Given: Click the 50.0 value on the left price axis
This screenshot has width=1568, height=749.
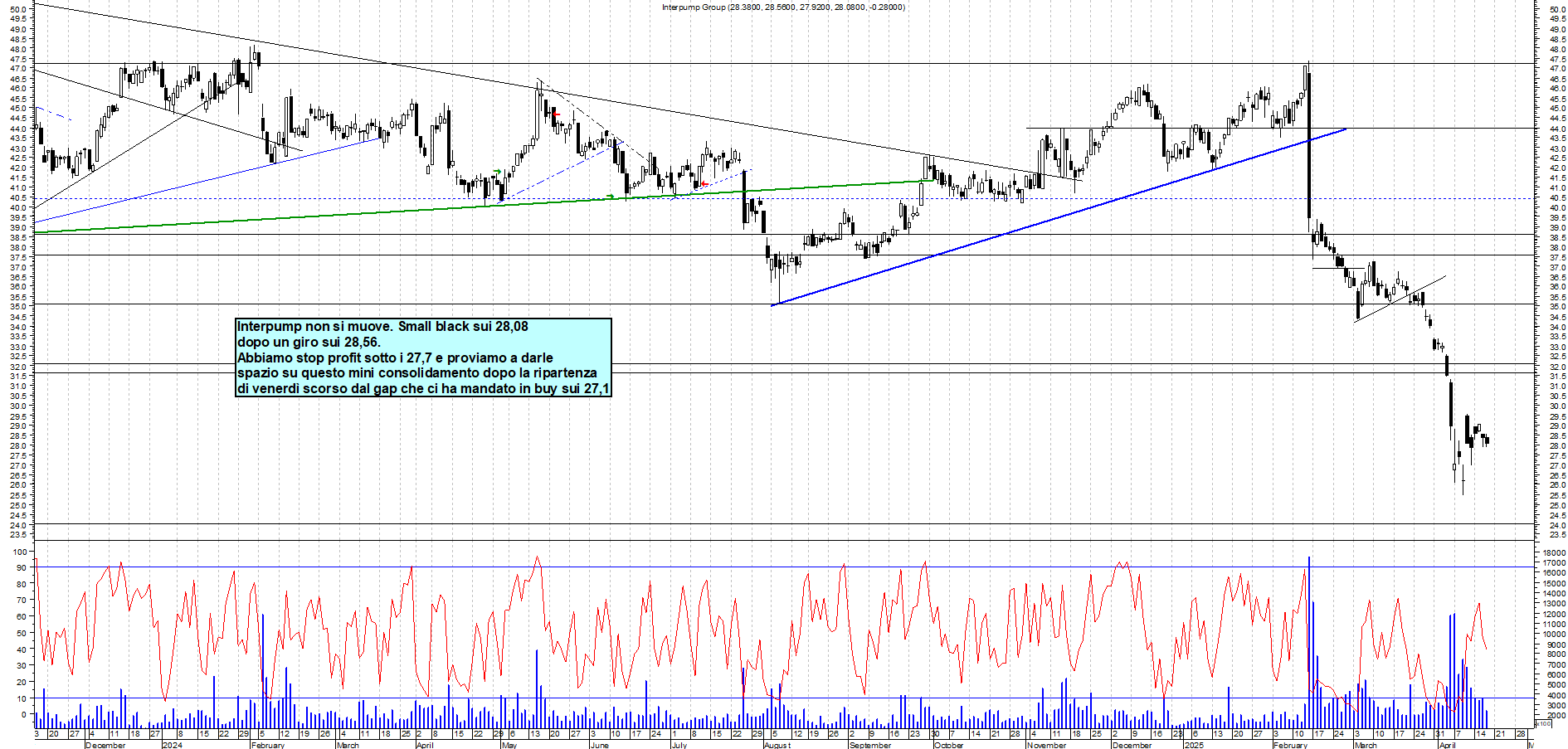Looking at the screenshot, I should tap(19, 10).
